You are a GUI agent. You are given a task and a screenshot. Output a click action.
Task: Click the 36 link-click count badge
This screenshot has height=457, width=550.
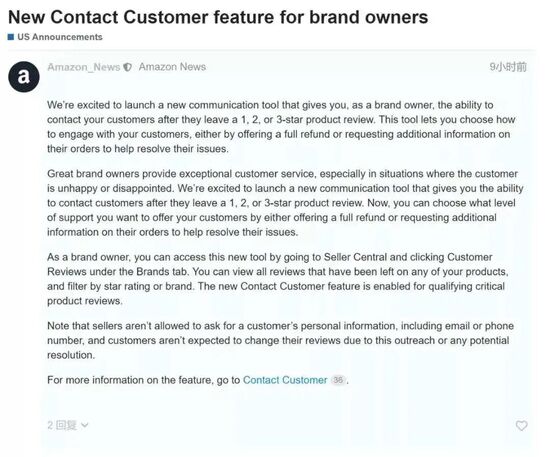pyautogui.click(x=338, y=380)
